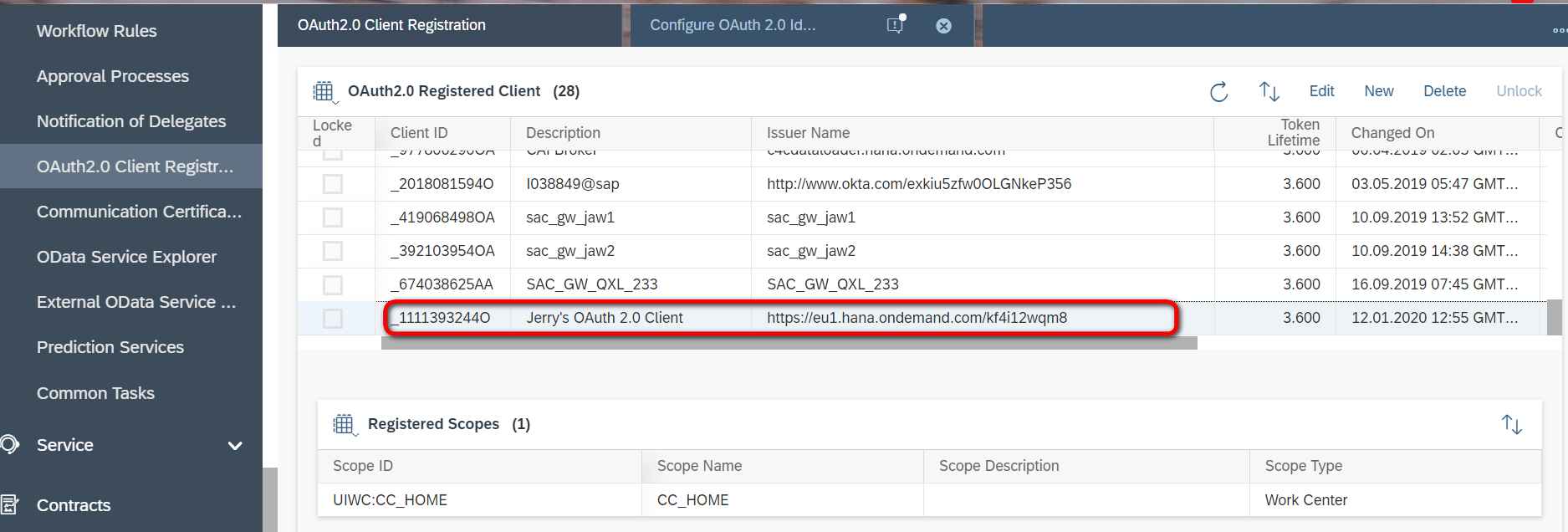1568x532 pixels.
Task: Select Jerry's OAuth 2.0 Client description
Action: tap(631, 319)
